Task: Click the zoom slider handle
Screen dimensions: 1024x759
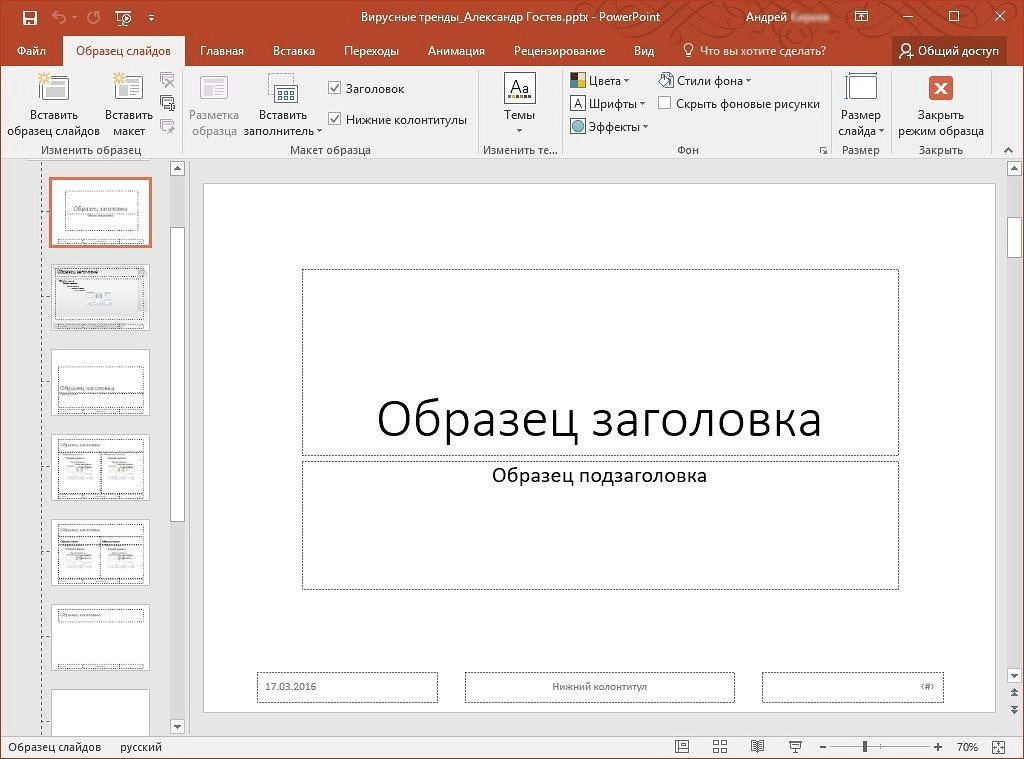Action: click(864, 747)
